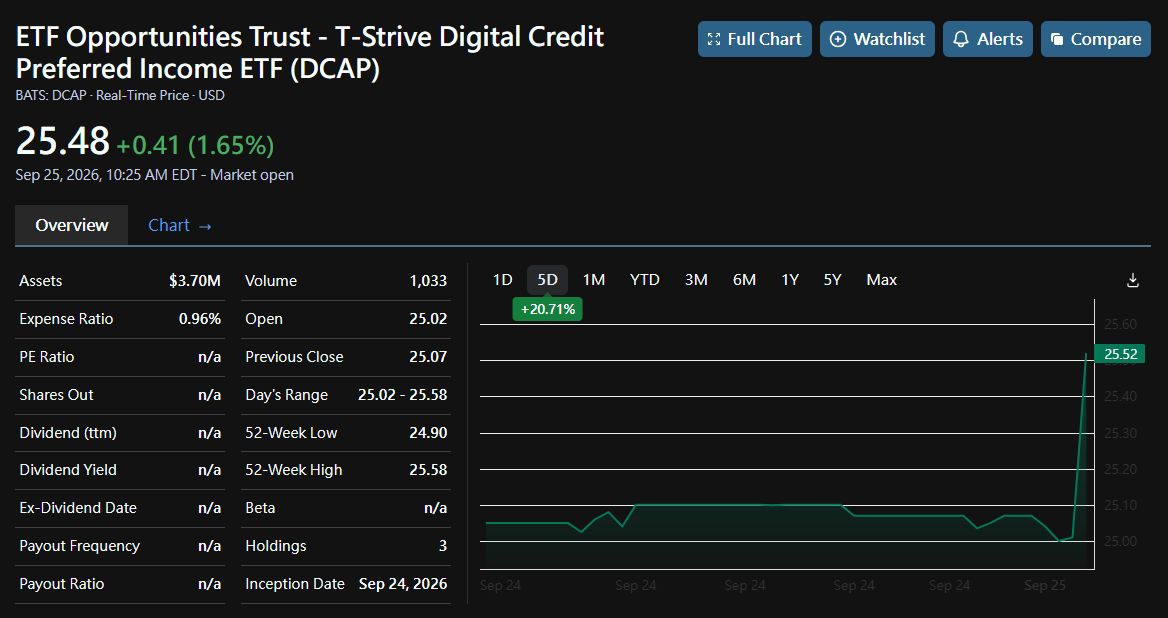Click the 25.60 y-axis label
Viewport: 1168px width, 618px height.
(x=1120, y=324)
